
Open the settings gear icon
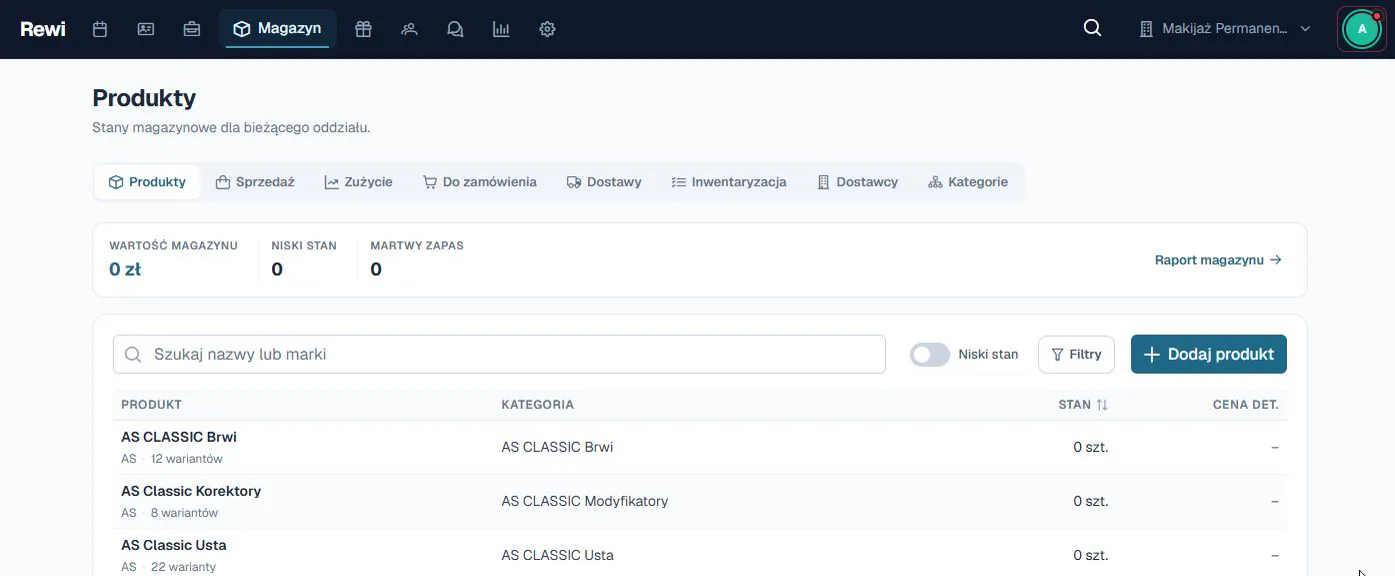547,29
